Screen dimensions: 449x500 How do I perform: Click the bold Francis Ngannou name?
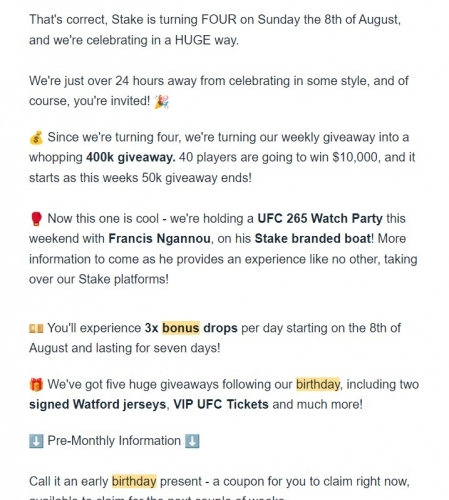160,239
